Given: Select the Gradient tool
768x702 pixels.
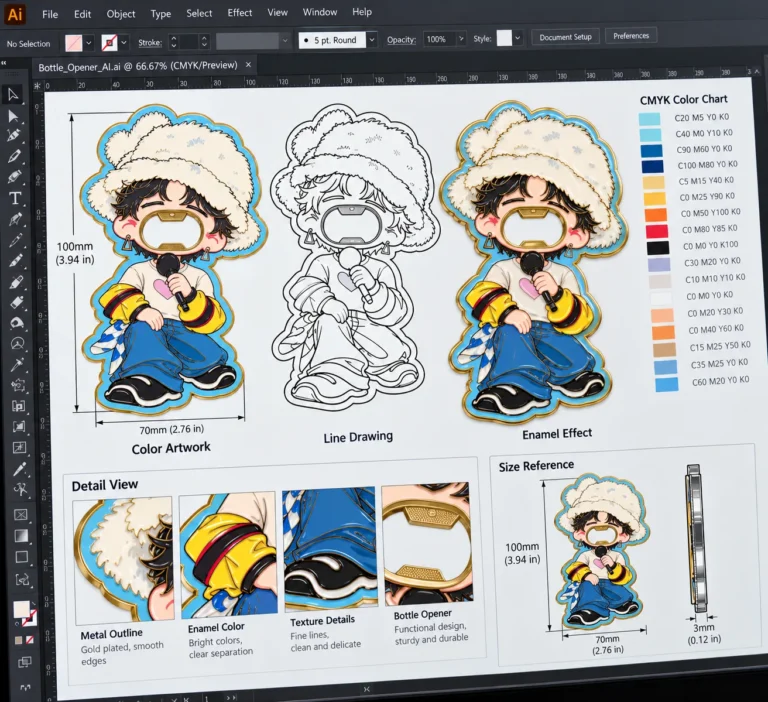Looking at the screenshot, I should [21, 535].
